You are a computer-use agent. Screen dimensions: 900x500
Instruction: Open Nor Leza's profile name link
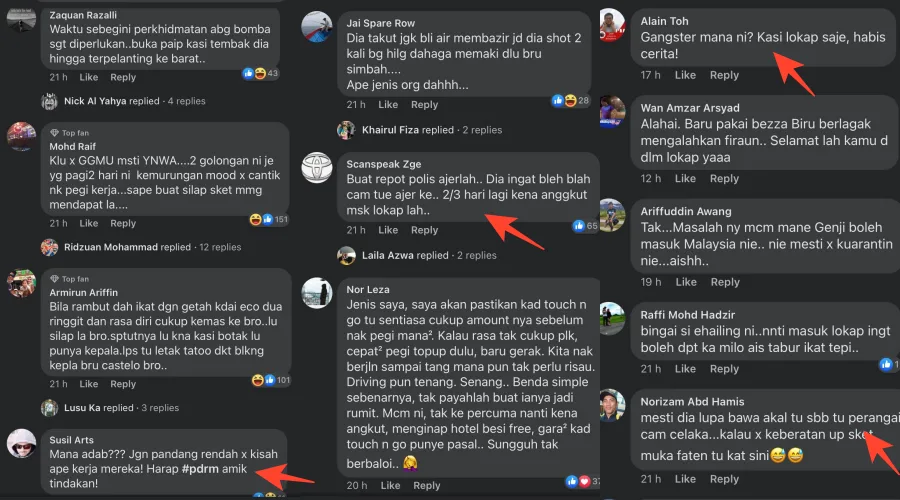[x=367, y=290]
